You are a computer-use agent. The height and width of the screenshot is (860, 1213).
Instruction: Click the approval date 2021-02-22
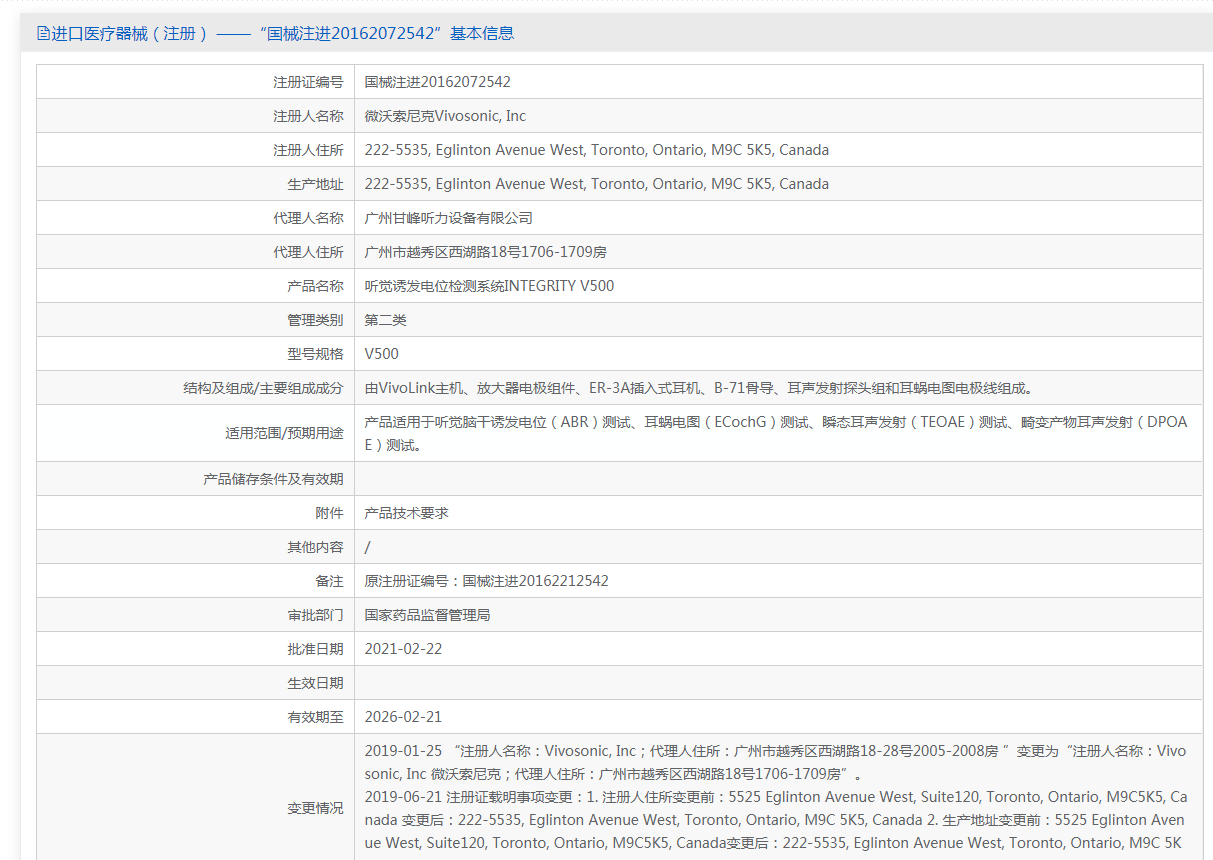click(404, 649)
